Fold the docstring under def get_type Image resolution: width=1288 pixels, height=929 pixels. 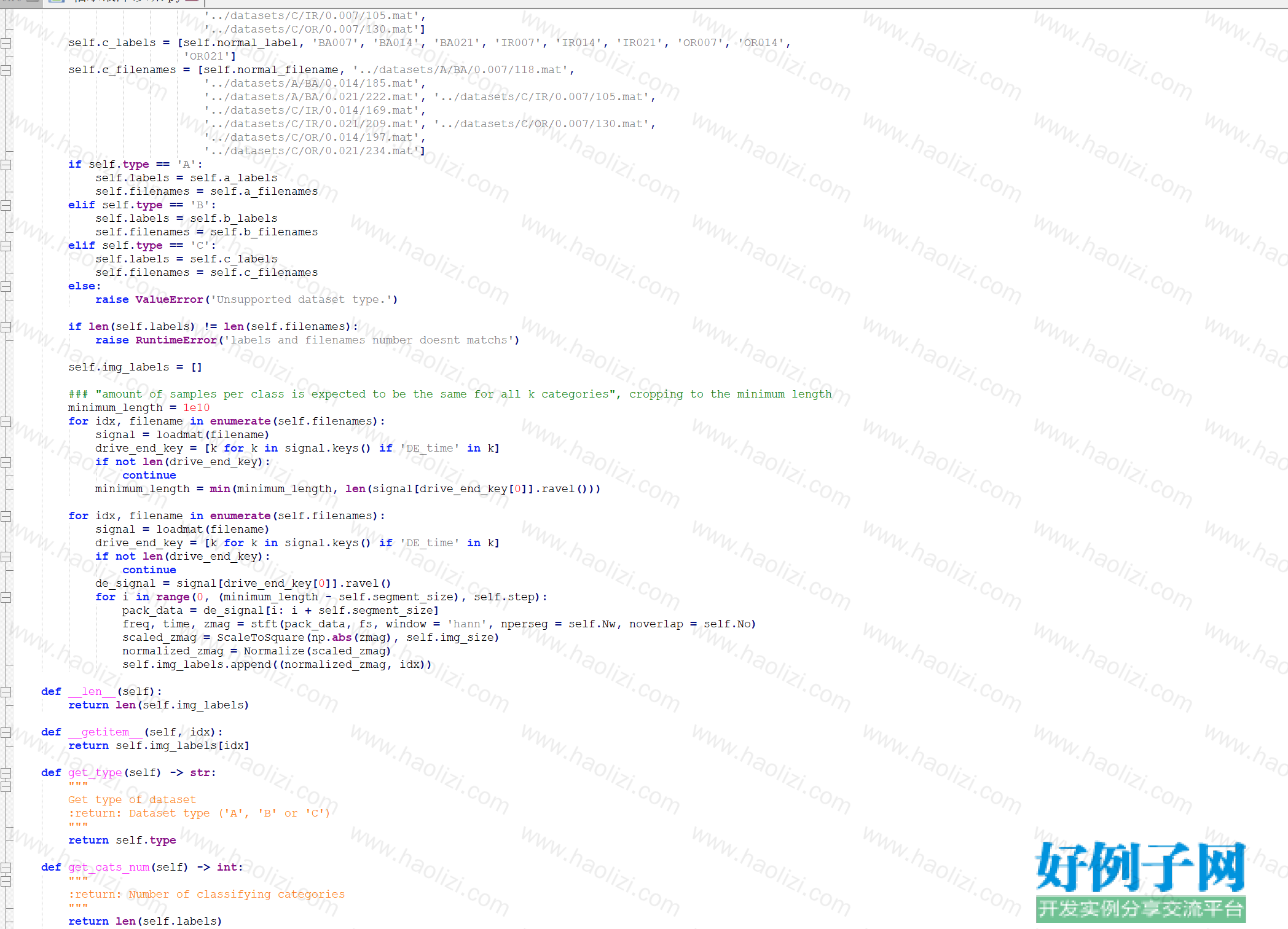6,786
